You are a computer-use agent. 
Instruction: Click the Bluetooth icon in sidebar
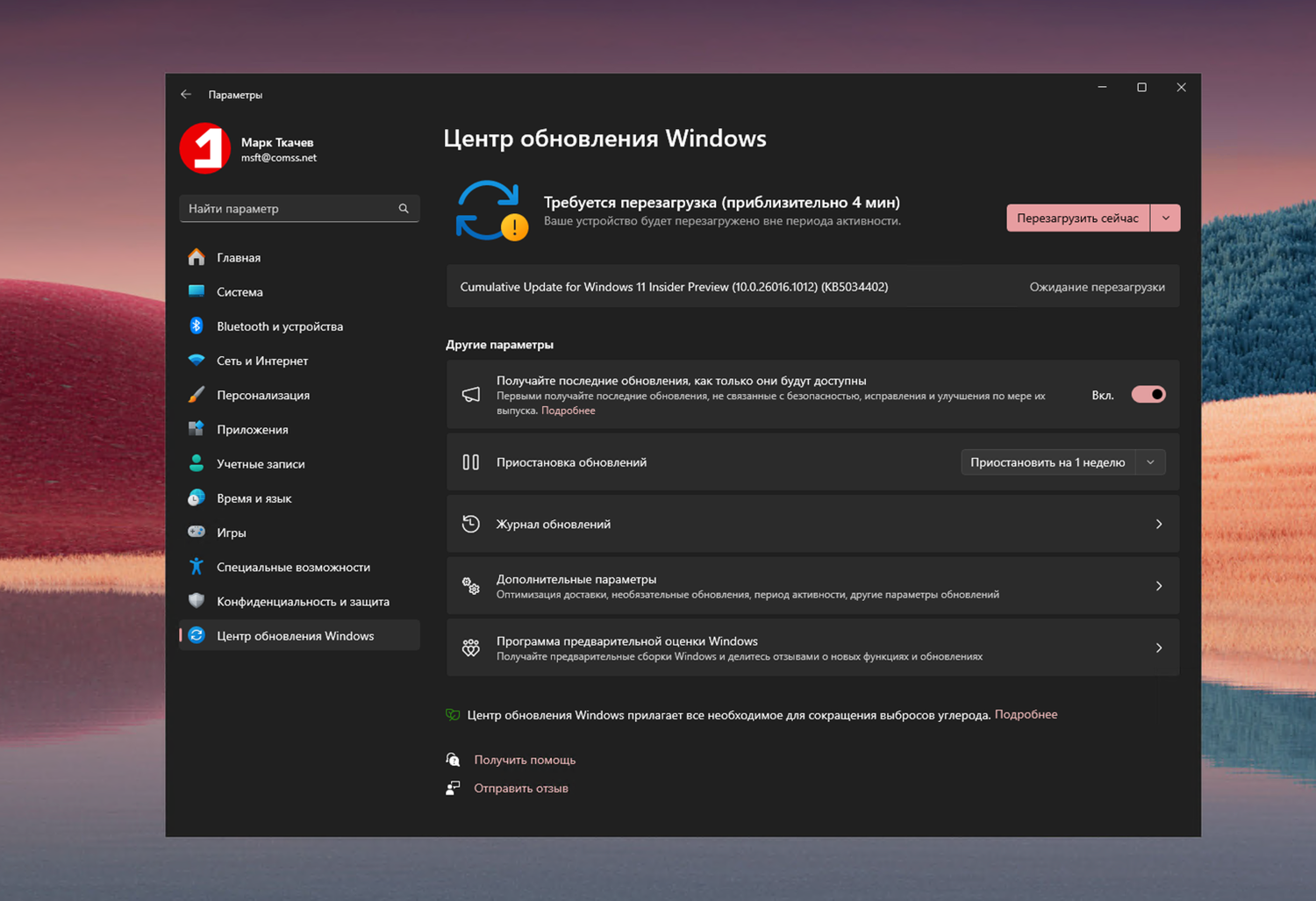point(197,325)
